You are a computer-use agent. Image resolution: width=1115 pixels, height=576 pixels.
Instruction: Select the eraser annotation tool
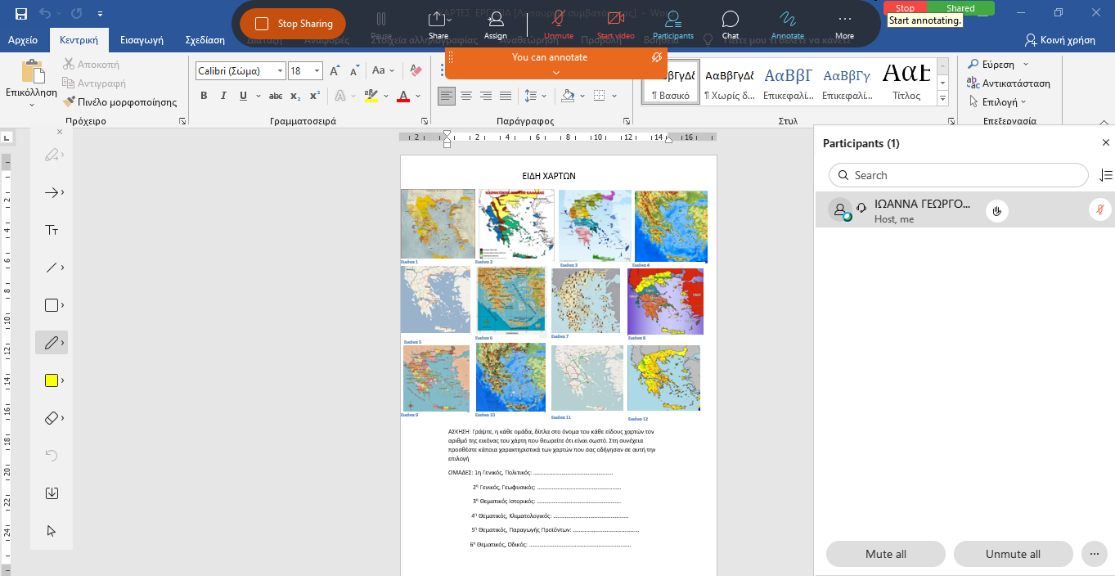(x=51, y=418)
